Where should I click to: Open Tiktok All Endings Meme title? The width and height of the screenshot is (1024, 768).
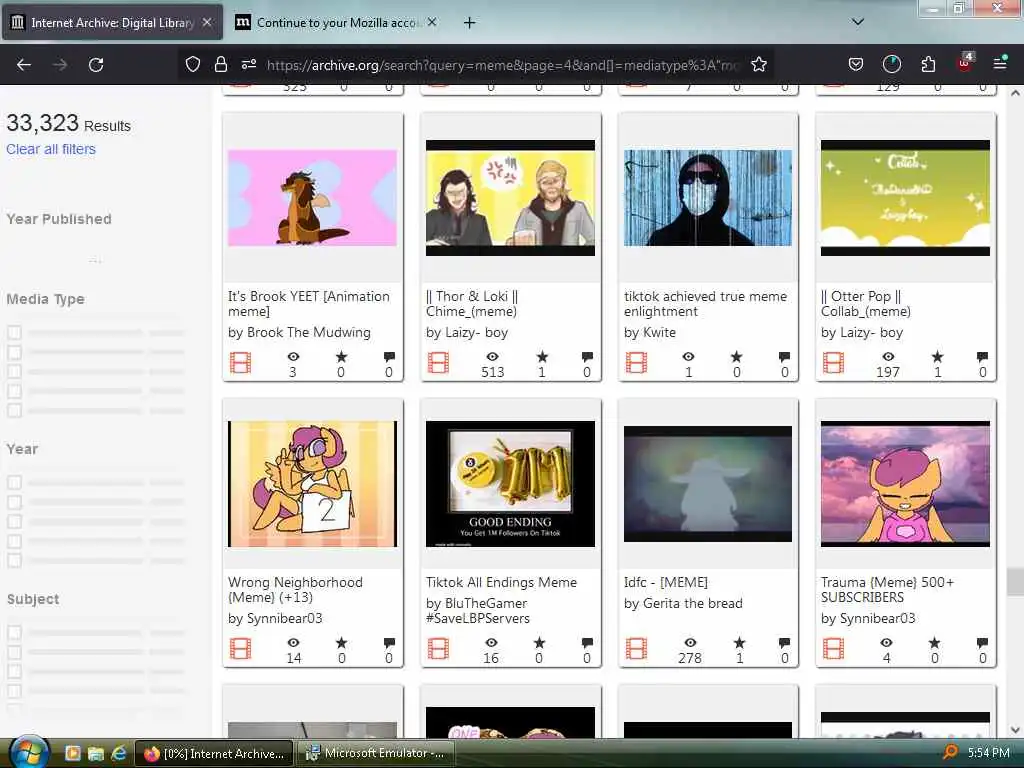click(502, 582)
